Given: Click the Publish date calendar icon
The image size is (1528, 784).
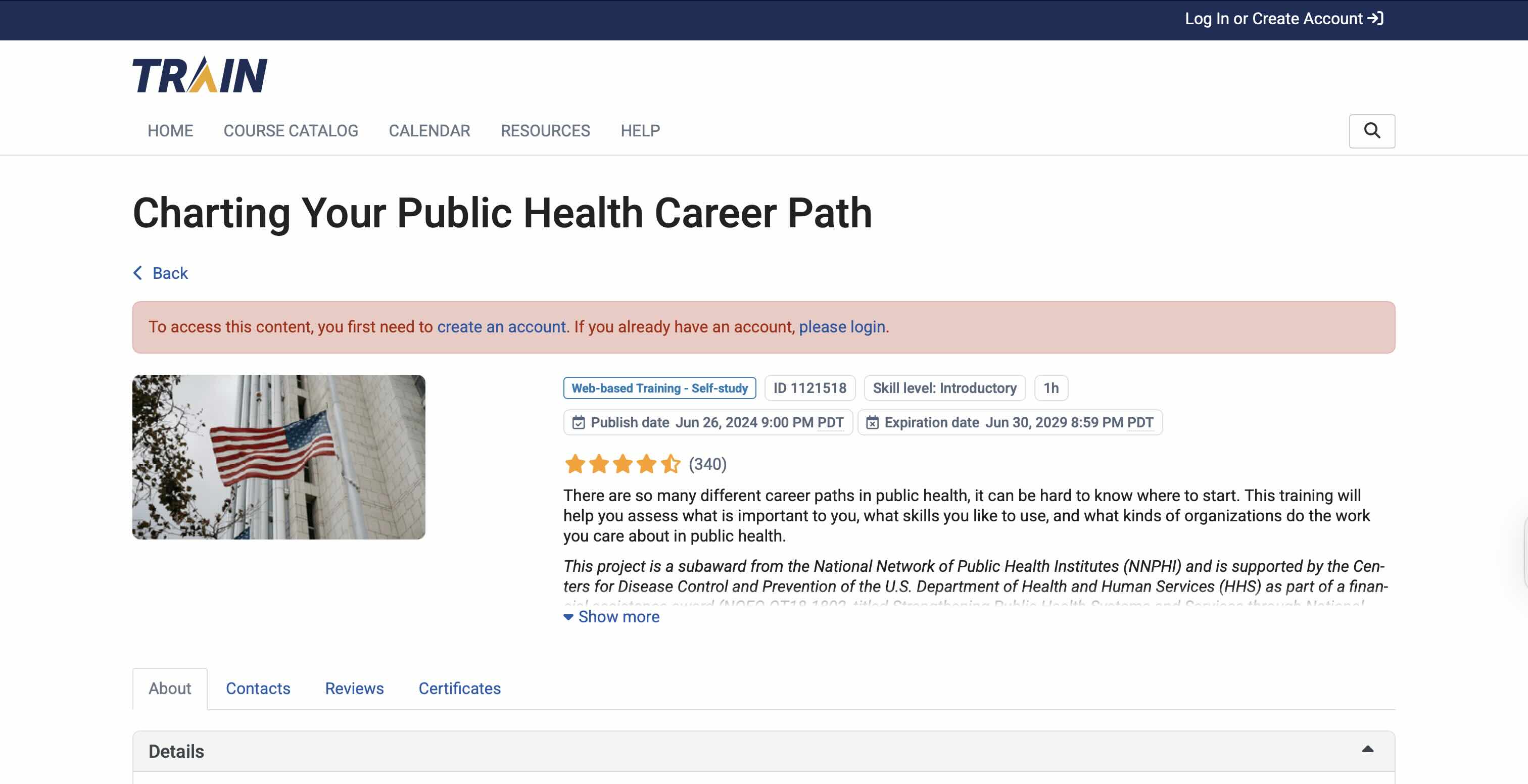Looking at the screenshot, I should click(579, 422).
